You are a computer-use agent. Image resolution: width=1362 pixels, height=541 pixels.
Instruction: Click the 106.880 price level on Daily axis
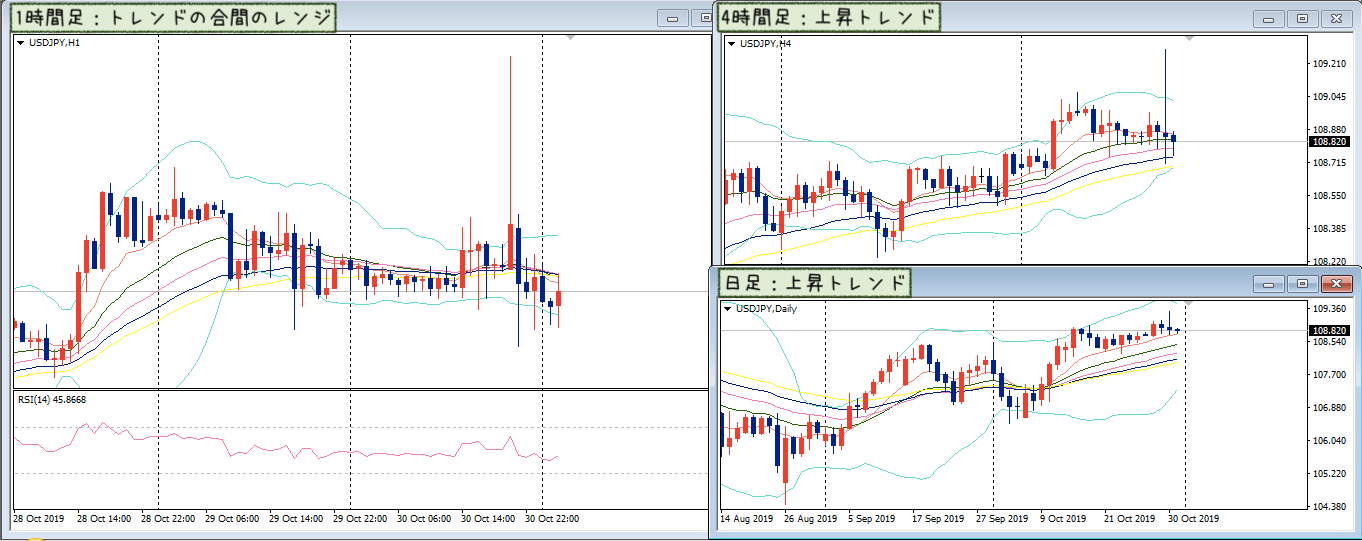pos(1328,408)
